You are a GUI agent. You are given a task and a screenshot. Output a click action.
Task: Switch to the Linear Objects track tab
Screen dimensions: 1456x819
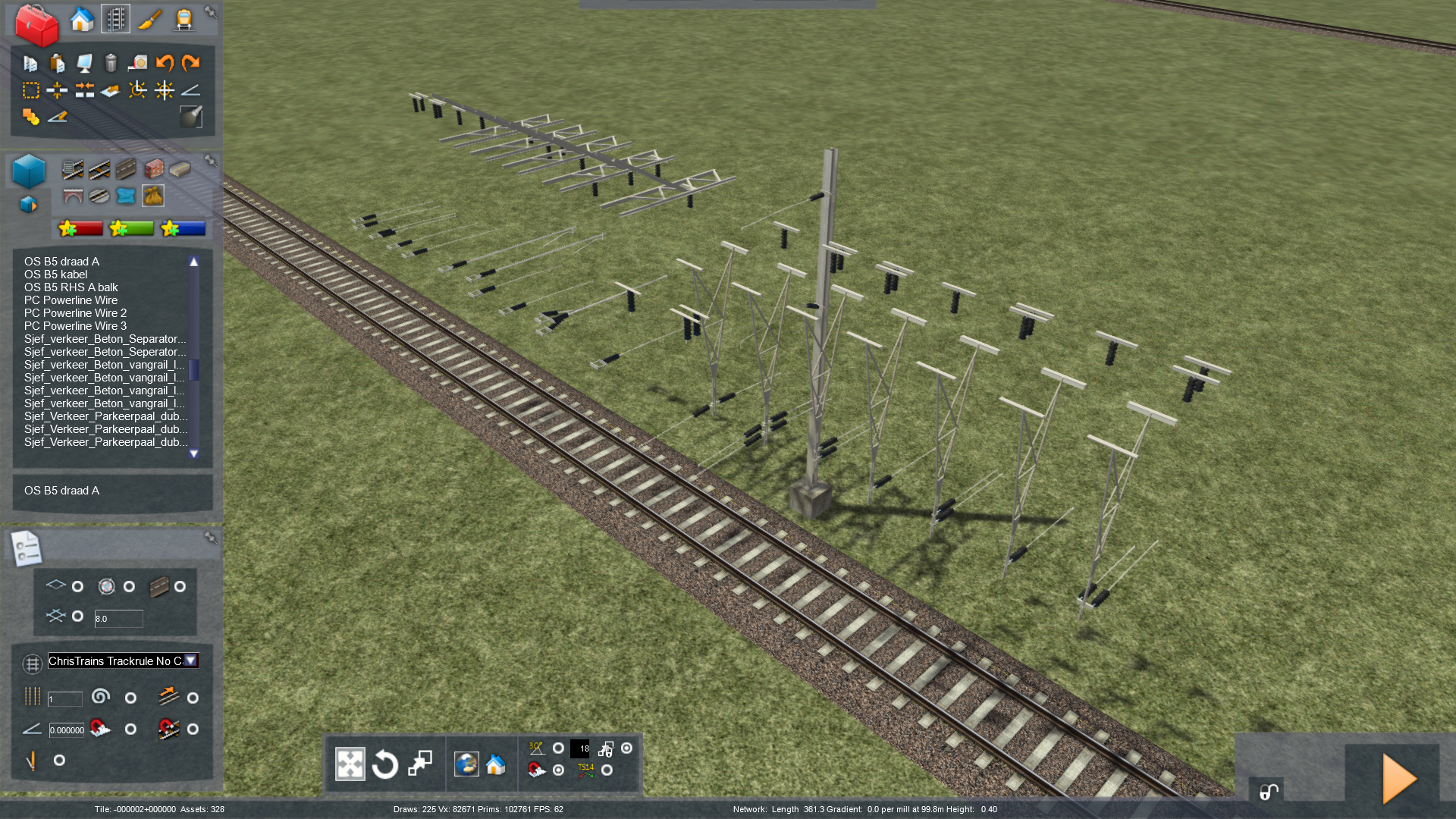point(115,20)
